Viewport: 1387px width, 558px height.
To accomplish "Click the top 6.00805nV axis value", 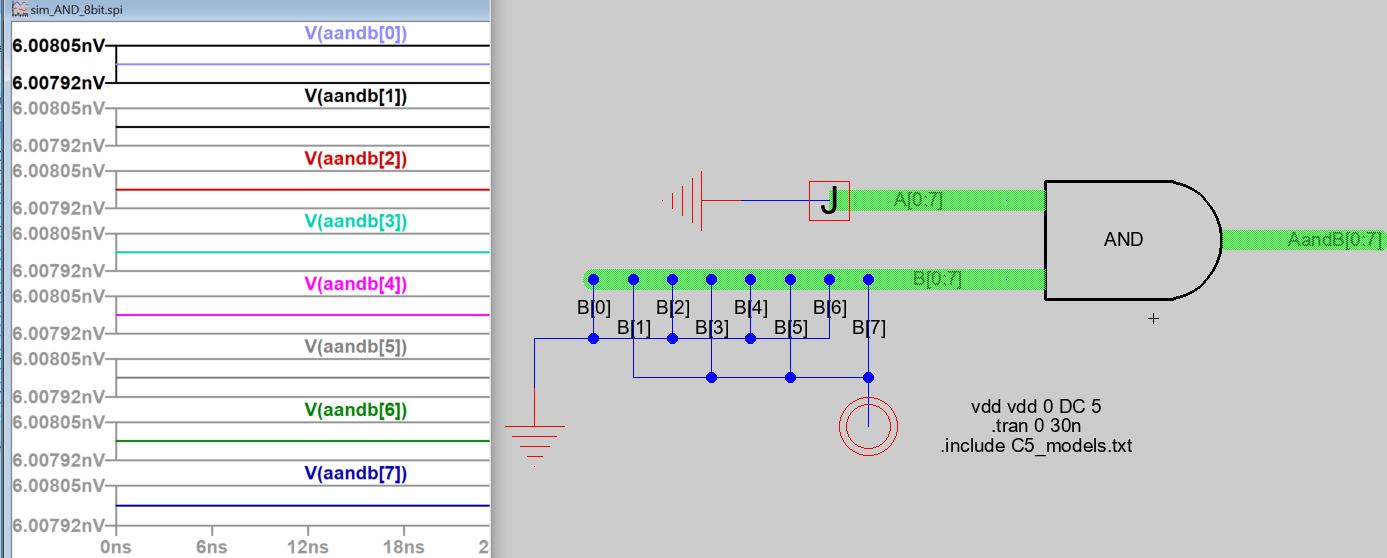I will (57, 45).
